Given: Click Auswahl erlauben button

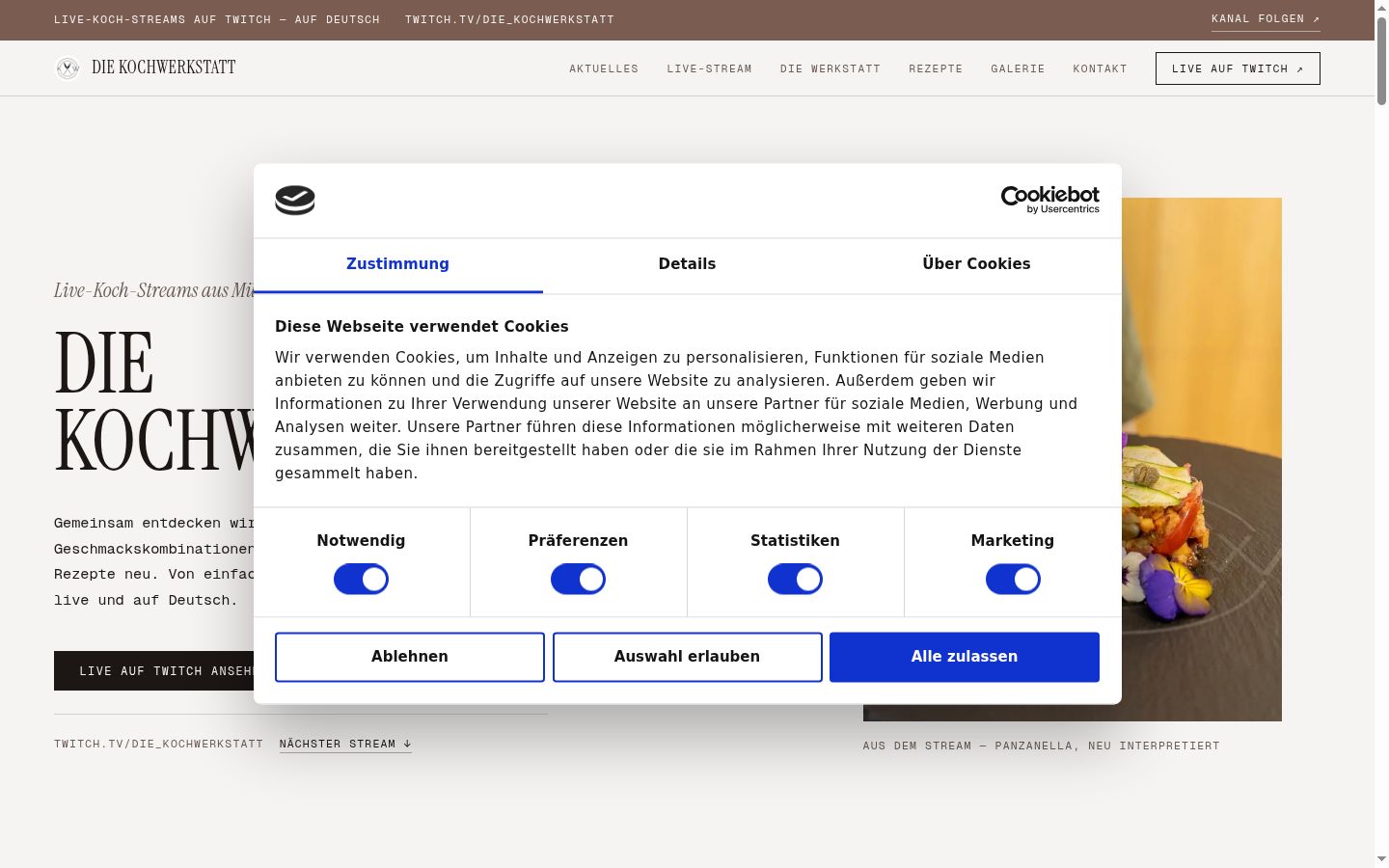Looking at the screenshot, I should [x=687, y=657].
